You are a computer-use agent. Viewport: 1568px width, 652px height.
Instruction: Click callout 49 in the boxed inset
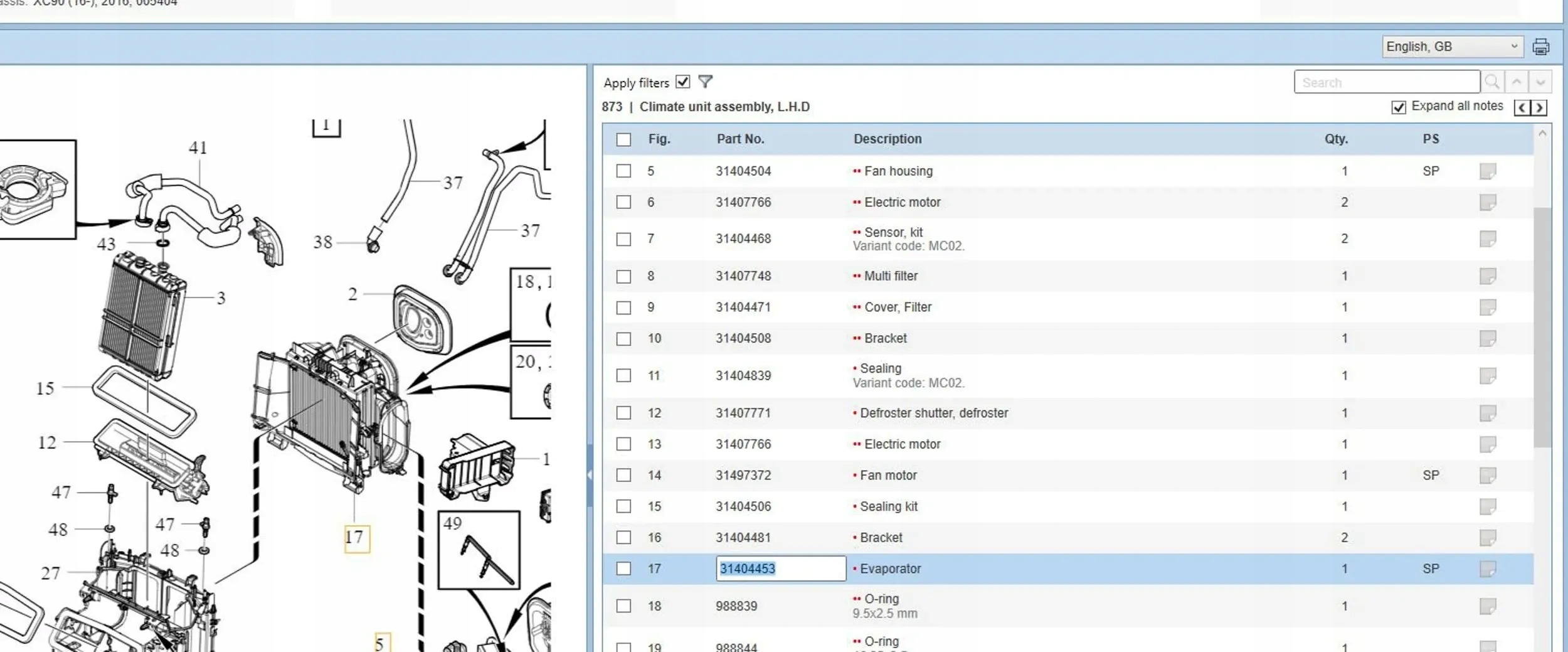(x=452, y=523)
